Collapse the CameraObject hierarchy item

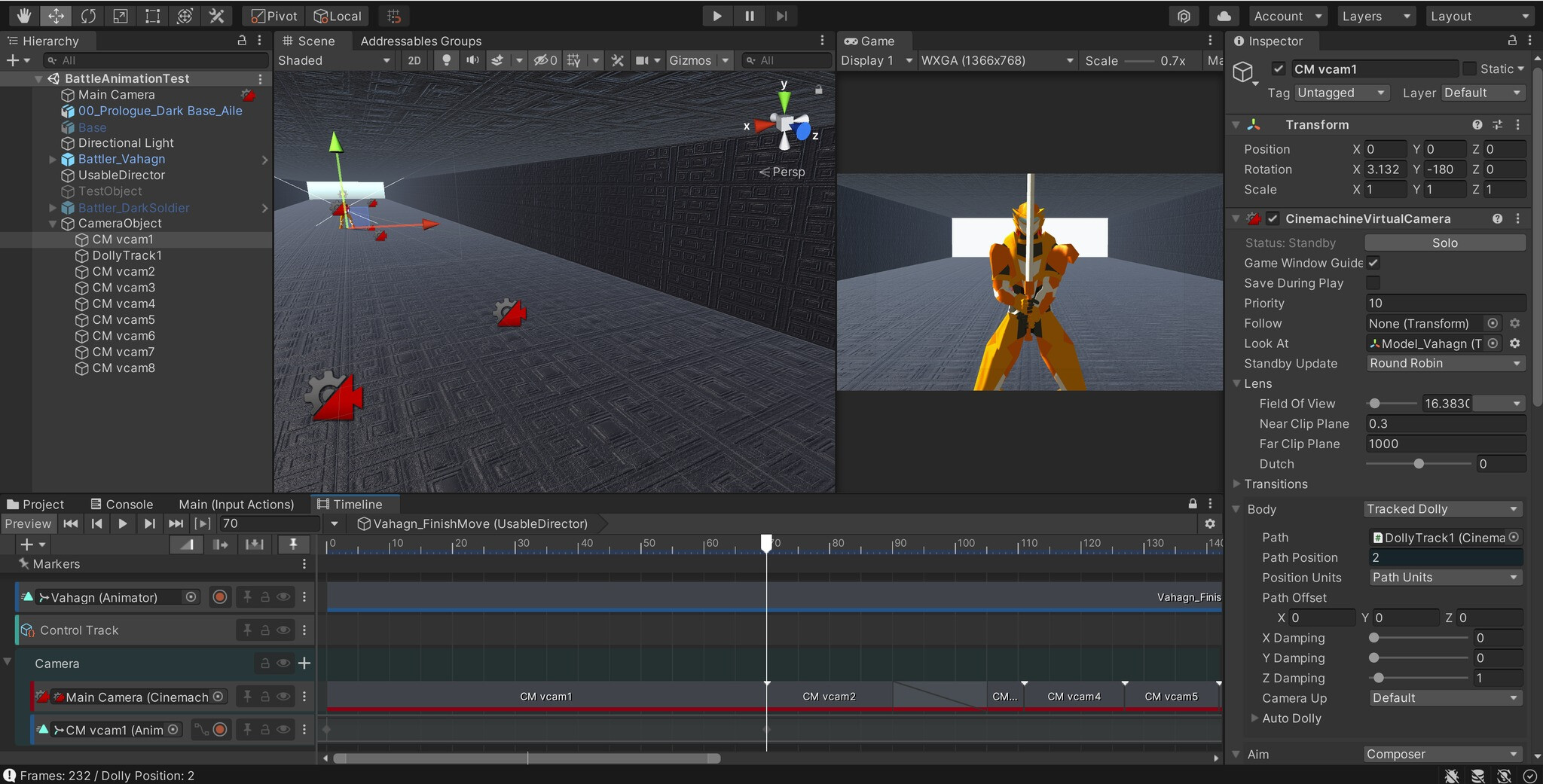pos(52,223)
